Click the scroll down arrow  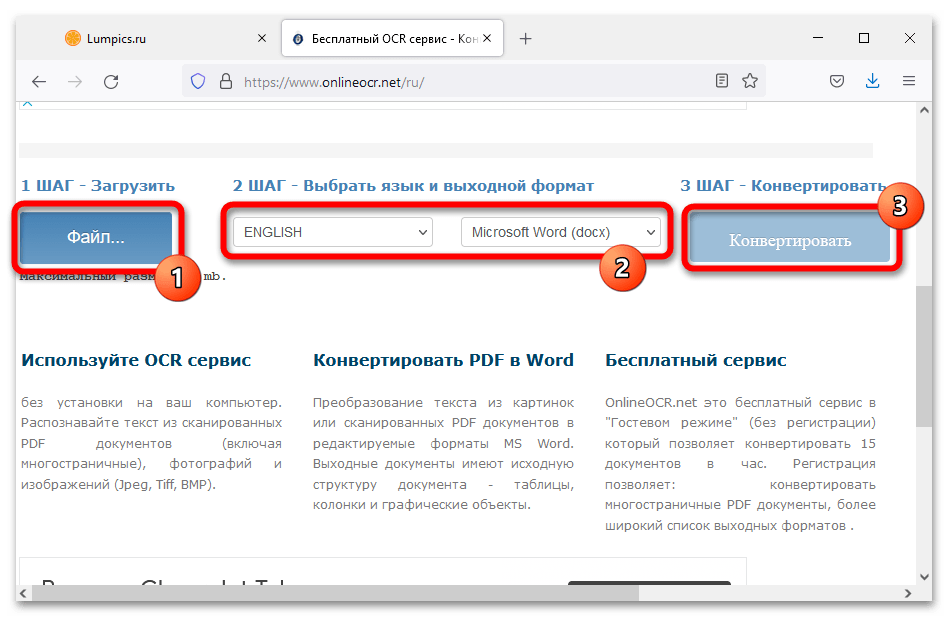pyautogui.click(x=924, y=577)
